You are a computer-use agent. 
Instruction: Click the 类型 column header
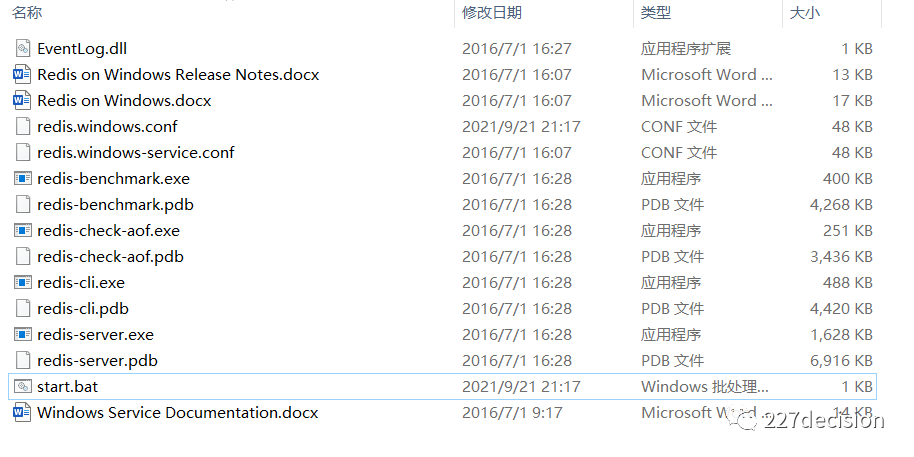656,13
